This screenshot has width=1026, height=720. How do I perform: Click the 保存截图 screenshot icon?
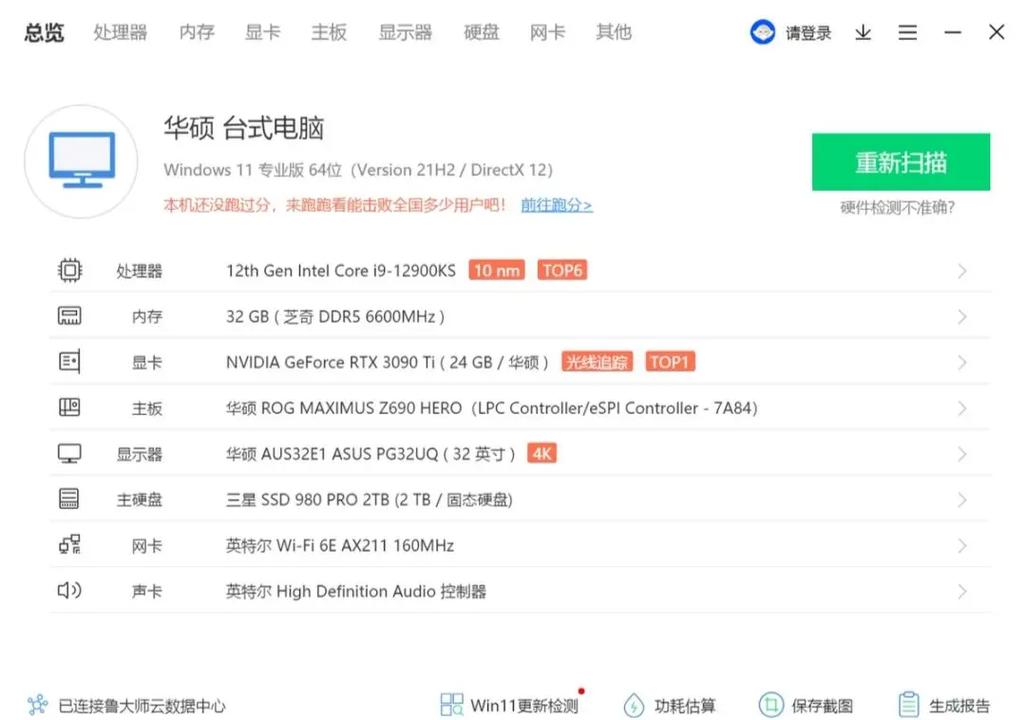770,703
